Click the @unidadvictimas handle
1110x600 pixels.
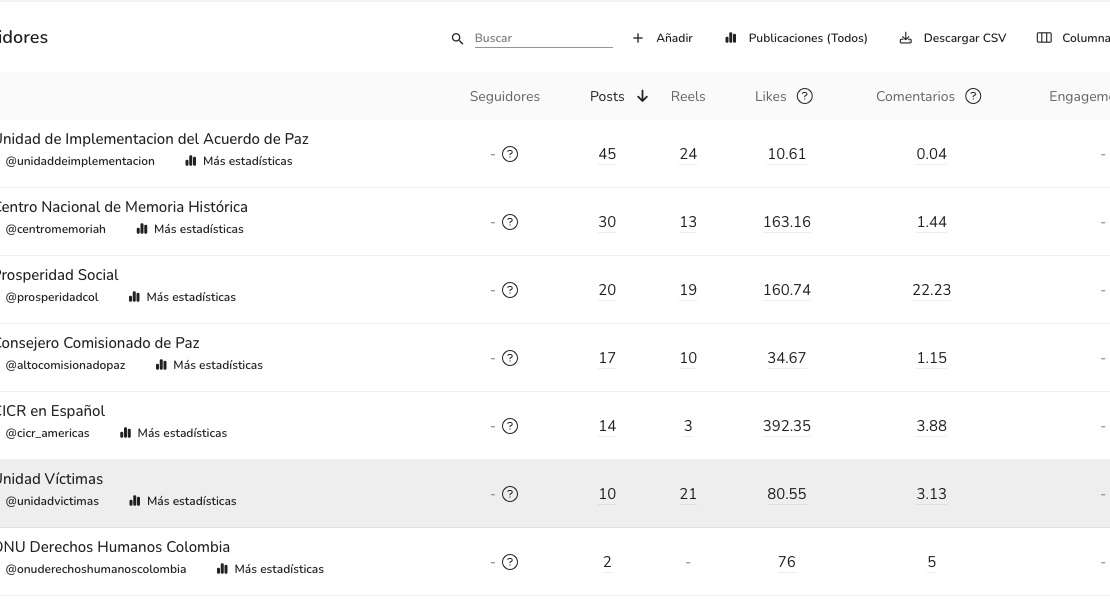(x=52, y=501)
